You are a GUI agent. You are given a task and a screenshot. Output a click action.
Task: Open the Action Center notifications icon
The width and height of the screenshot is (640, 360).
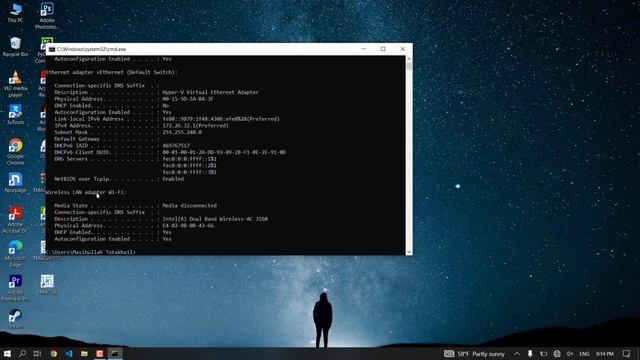click(627, 354)
